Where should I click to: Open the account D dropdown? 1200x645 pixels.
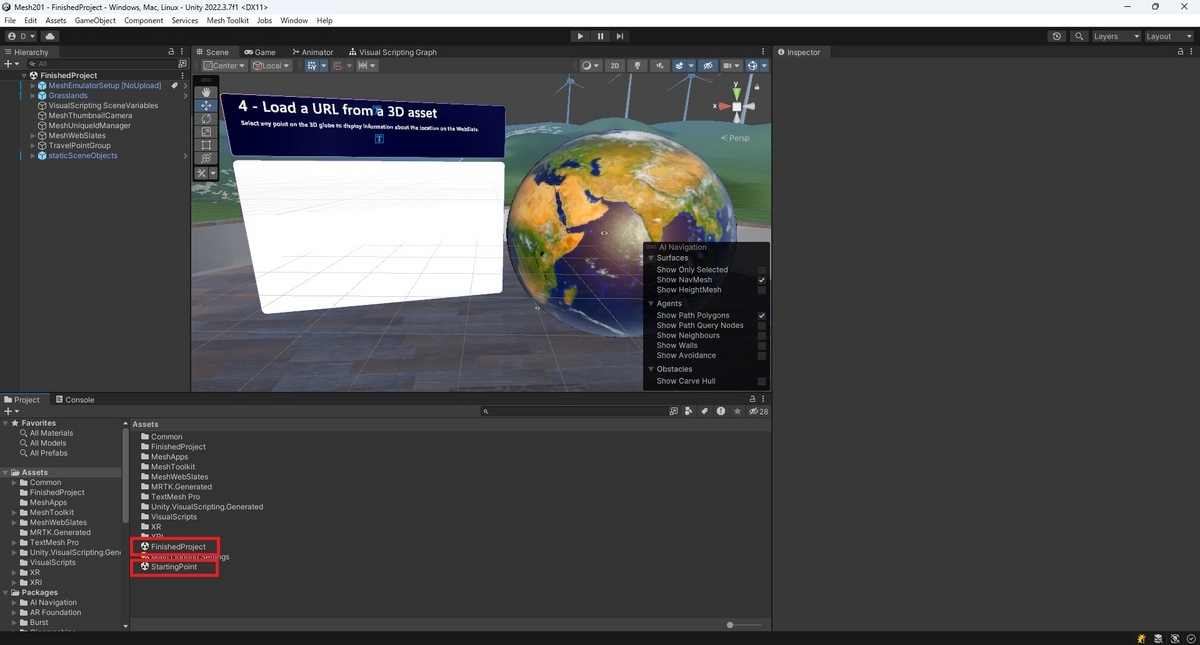(21, 36)
